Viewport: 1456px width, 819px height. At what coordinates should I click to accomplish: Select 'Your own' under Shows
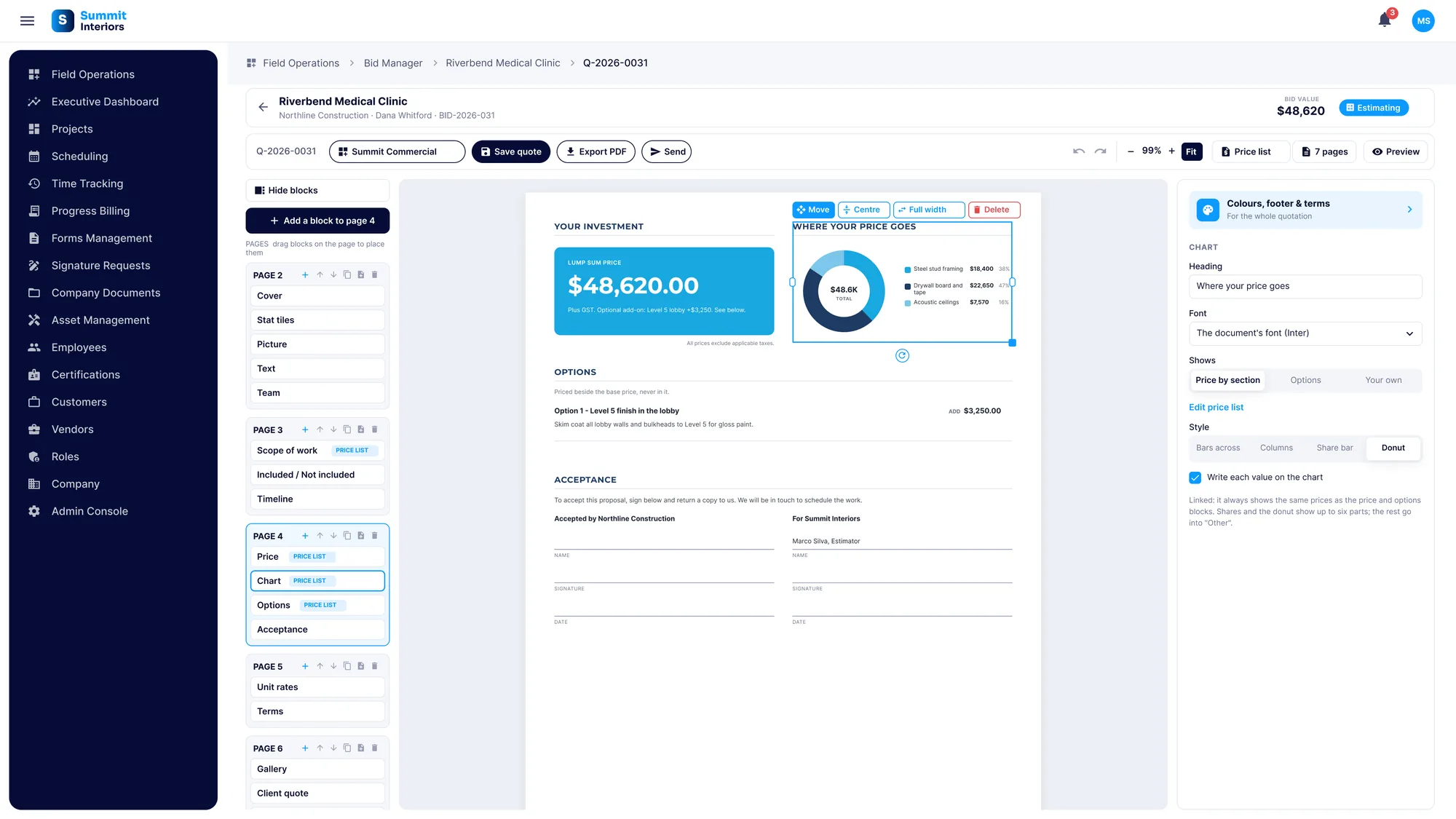pos(1383,380)
